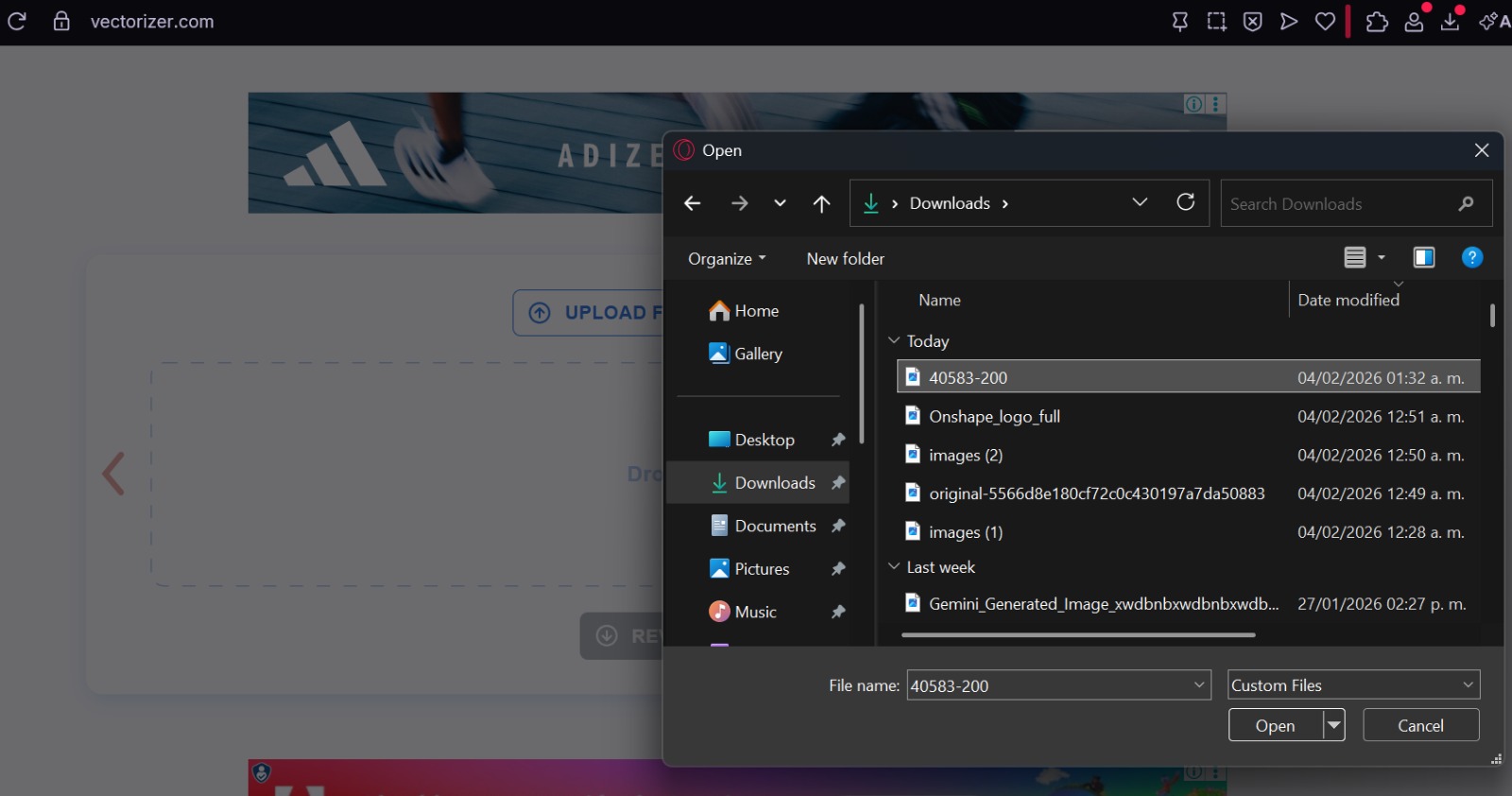
Task: Go back in the Open dialog
Action: point(693,203)
